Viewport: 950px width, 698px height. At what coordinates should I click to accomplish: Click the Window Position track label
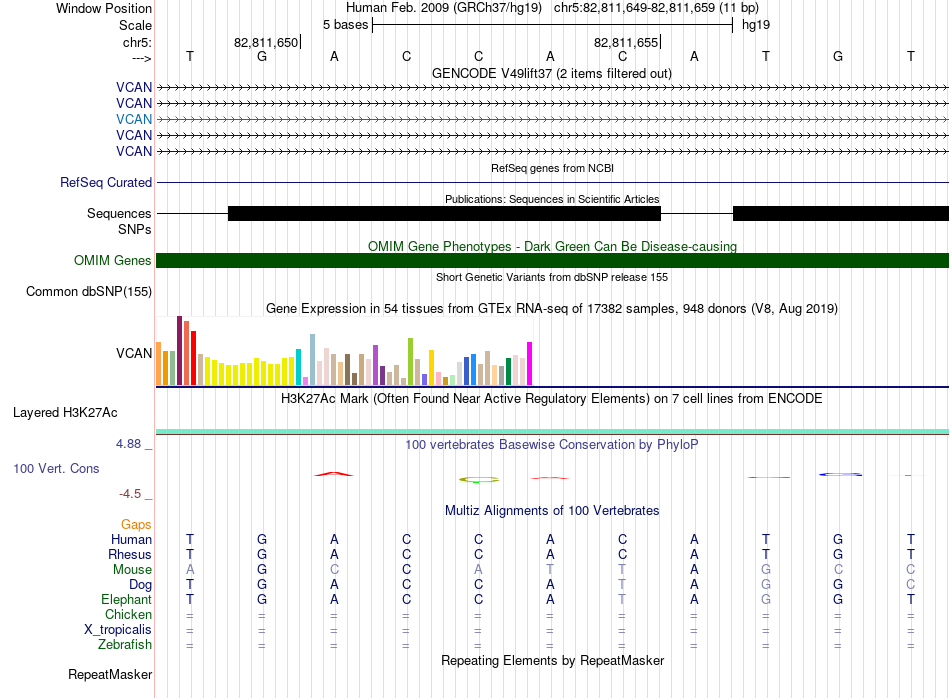[104, 8]
